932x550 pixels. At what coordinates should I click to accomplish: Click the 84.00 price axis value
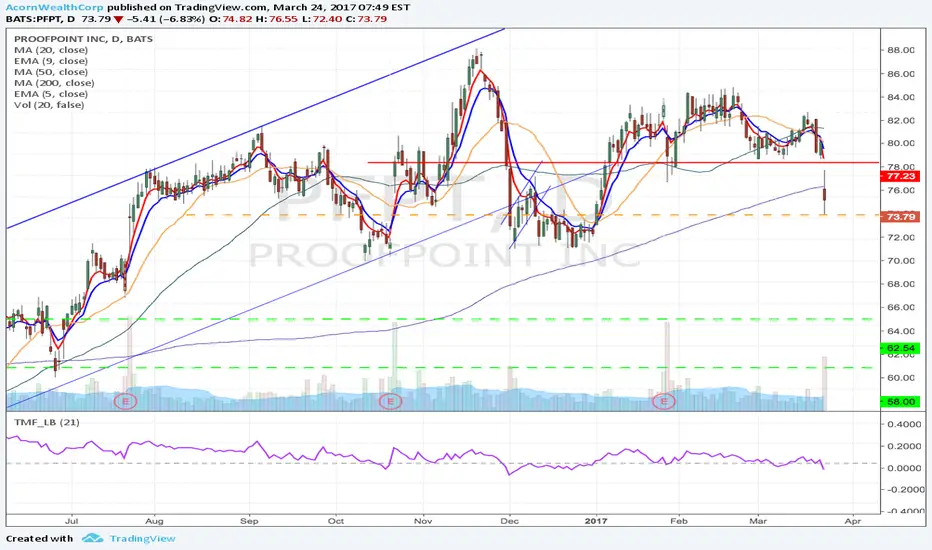tap(901, 98)
